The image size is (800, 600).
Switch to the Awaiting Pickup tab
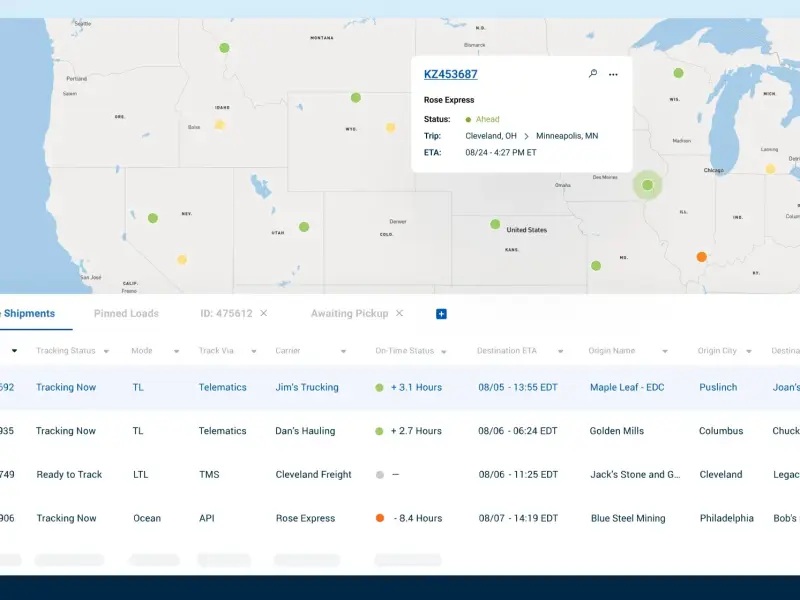coord(349,313)
